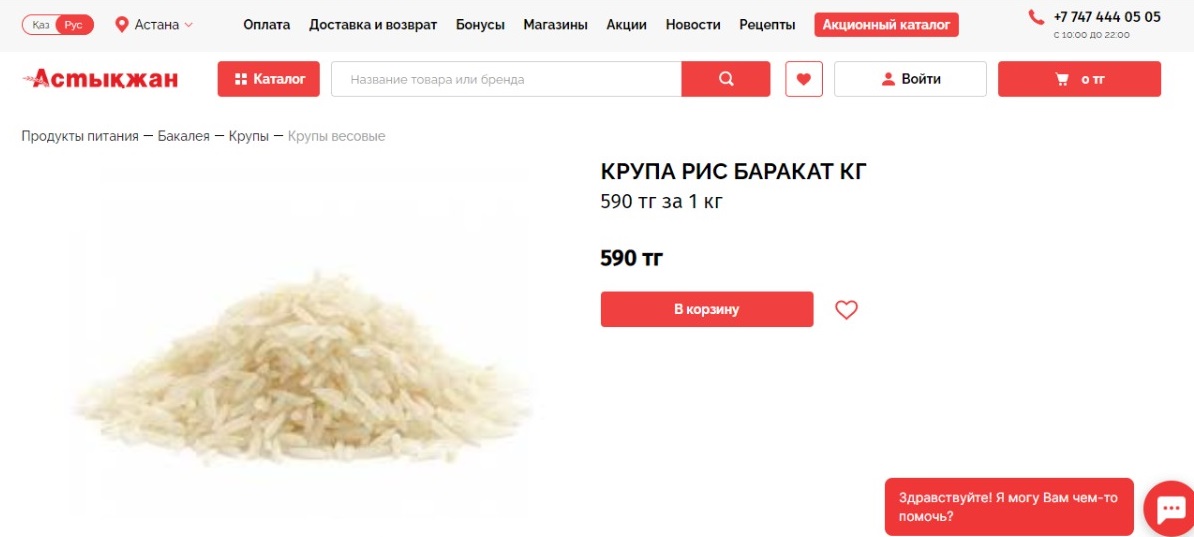
Task: Click the В корзину button
Action: (707, 309)
